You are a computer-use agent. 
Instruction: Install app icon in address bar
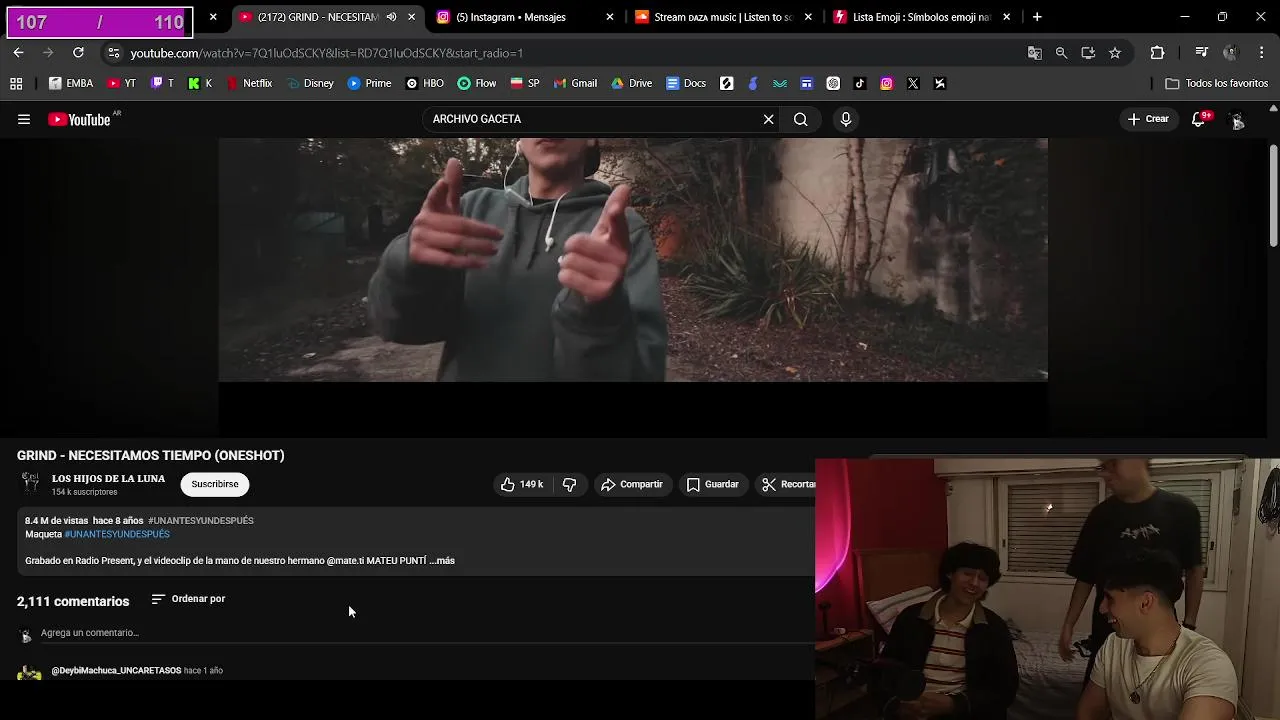pyautogui.click(x=1088, y=53)
